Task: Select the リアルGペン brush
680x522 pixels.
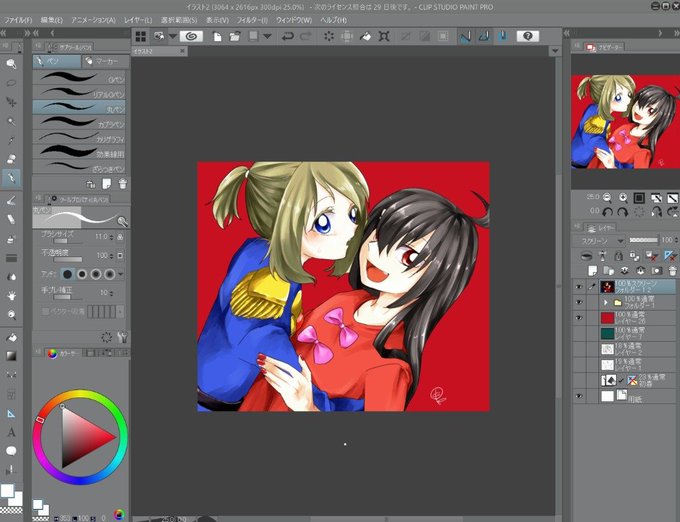Action: [79, 92]
